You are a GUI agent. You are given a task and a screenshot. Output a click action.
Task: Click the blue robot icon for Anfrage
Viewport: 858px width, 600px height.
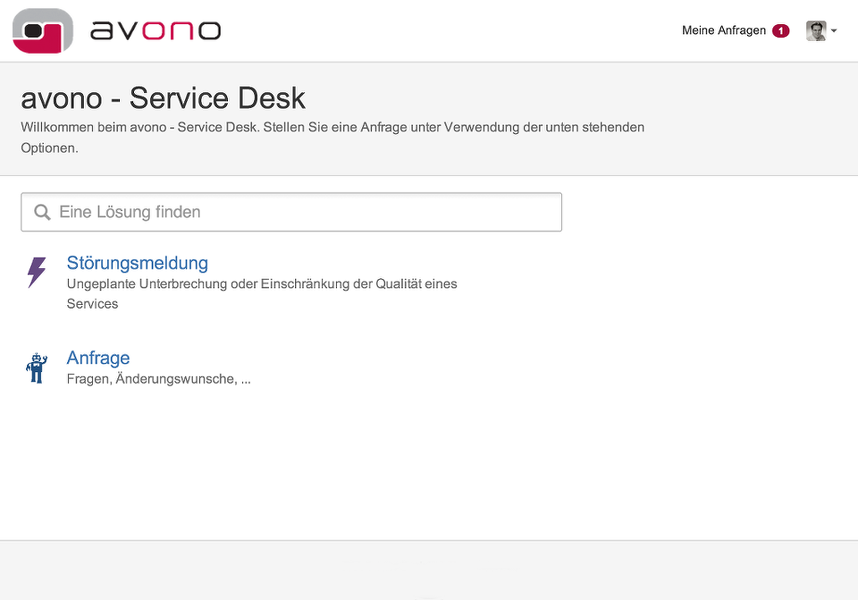point(36,368)
